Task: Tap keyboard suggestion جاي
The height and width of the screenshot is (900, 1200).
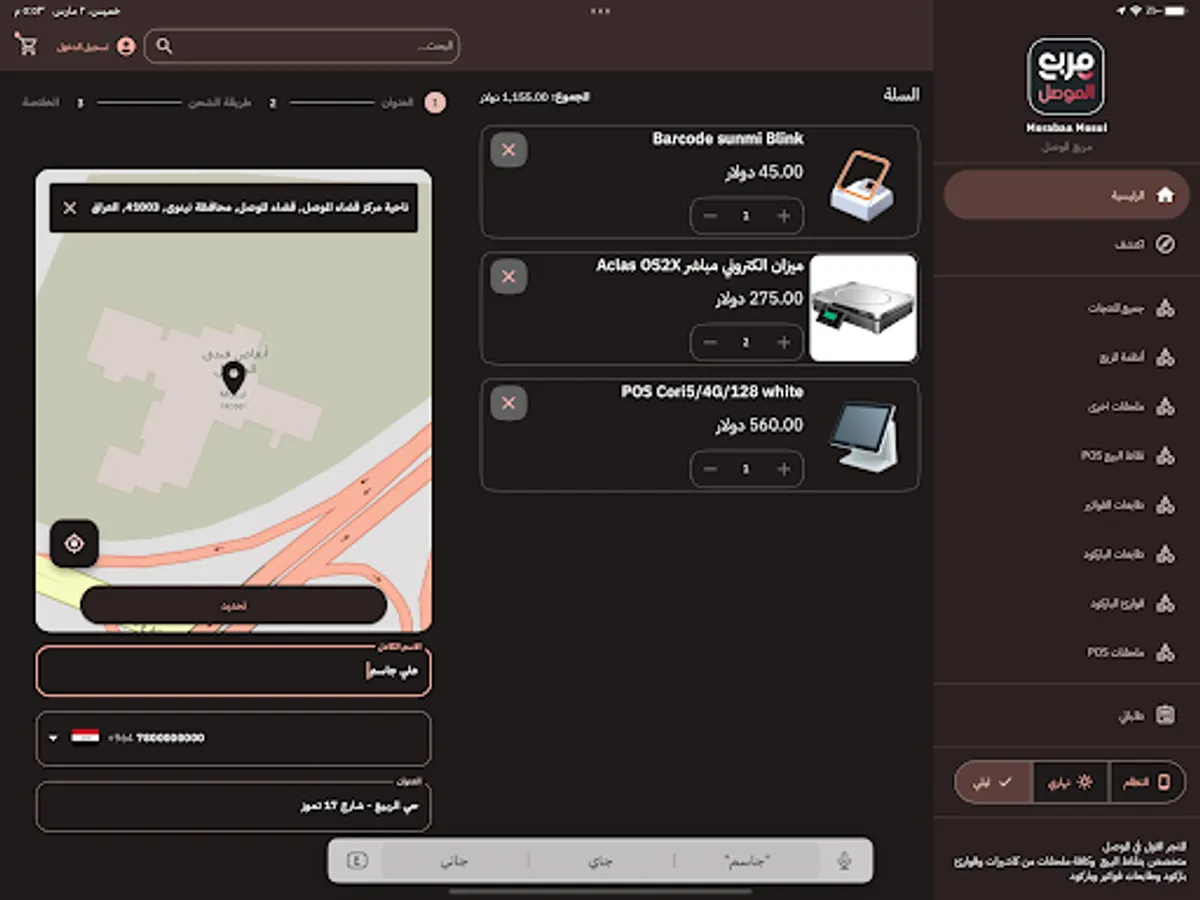Action: pyautogui.click(x=601, y=860)
